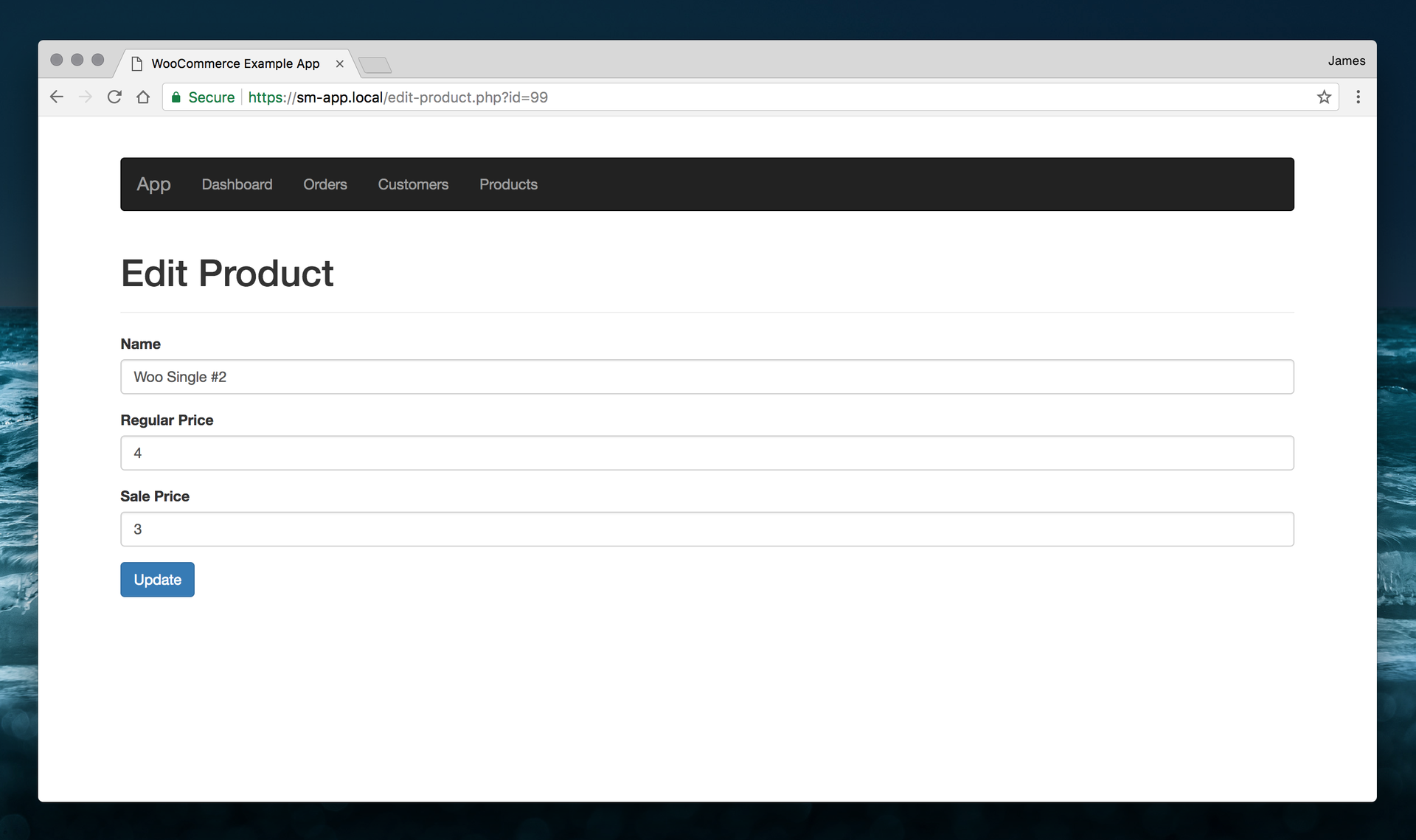The width and height of the screenshot is (1416, 840).
Task: Click inside the Name input field
Action: (707, 377)
